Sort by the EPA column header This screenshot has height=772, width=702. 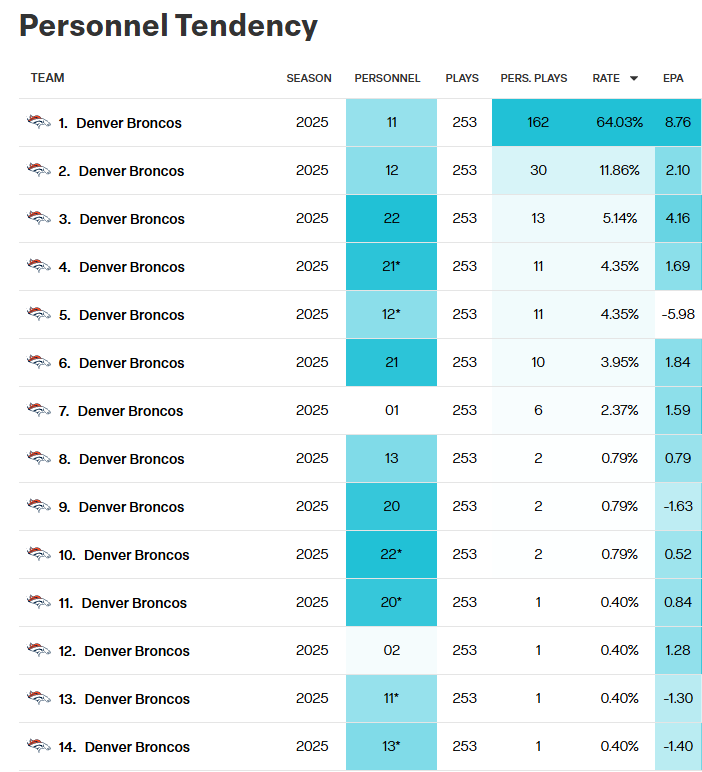click(673, 78)
